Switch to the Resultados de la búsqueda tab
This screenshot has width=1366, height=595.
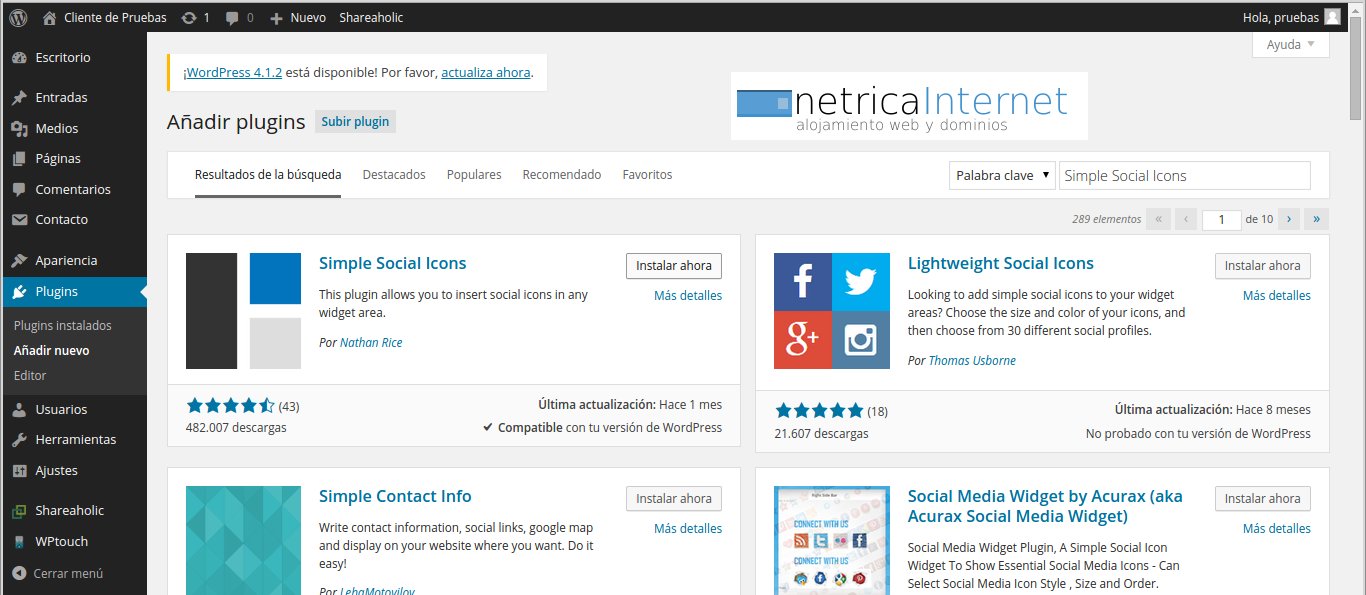268,175
